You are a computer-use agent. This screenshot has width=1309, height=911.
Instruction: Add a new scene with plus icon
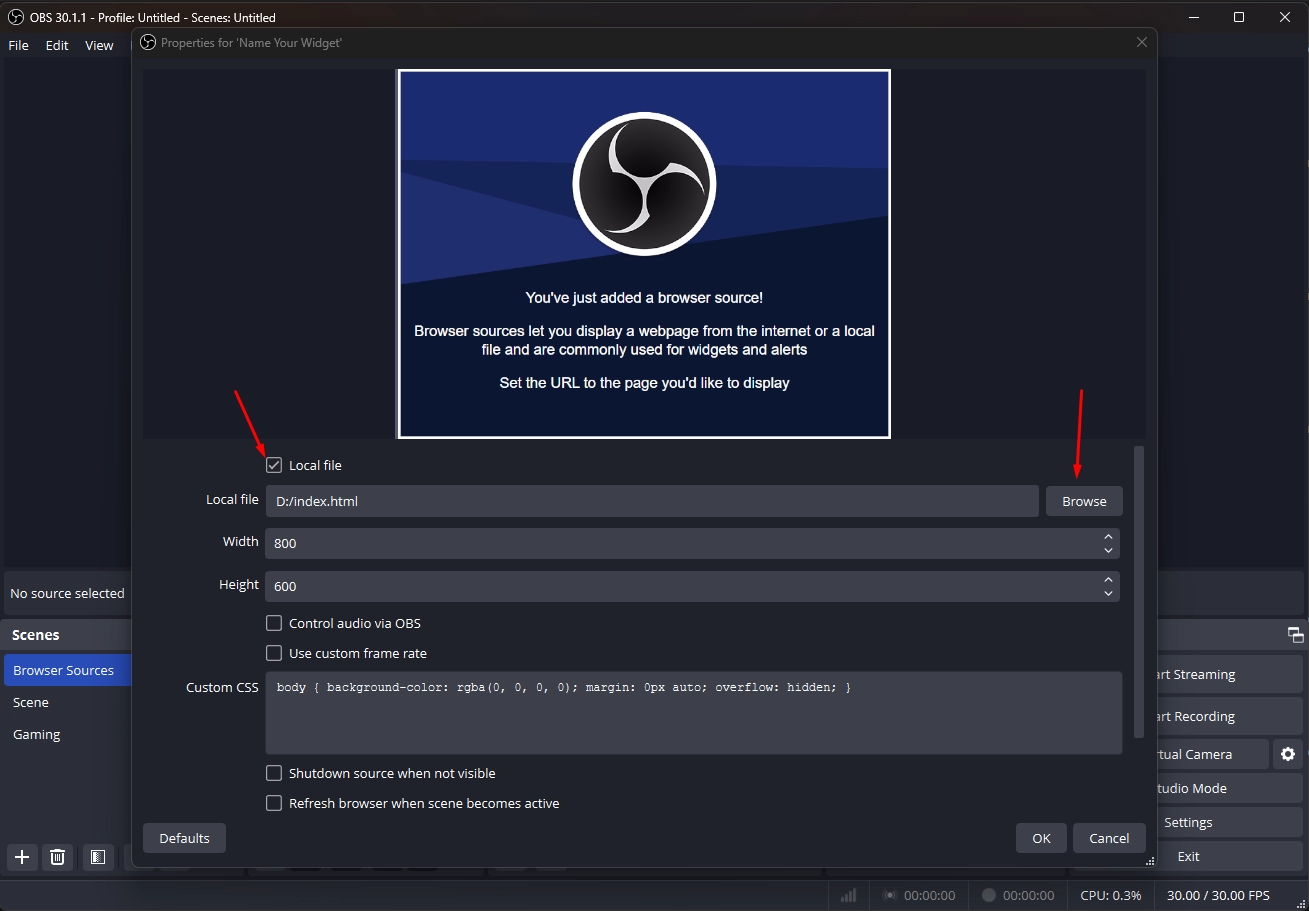pyautogui.click(x=22, y=857)
